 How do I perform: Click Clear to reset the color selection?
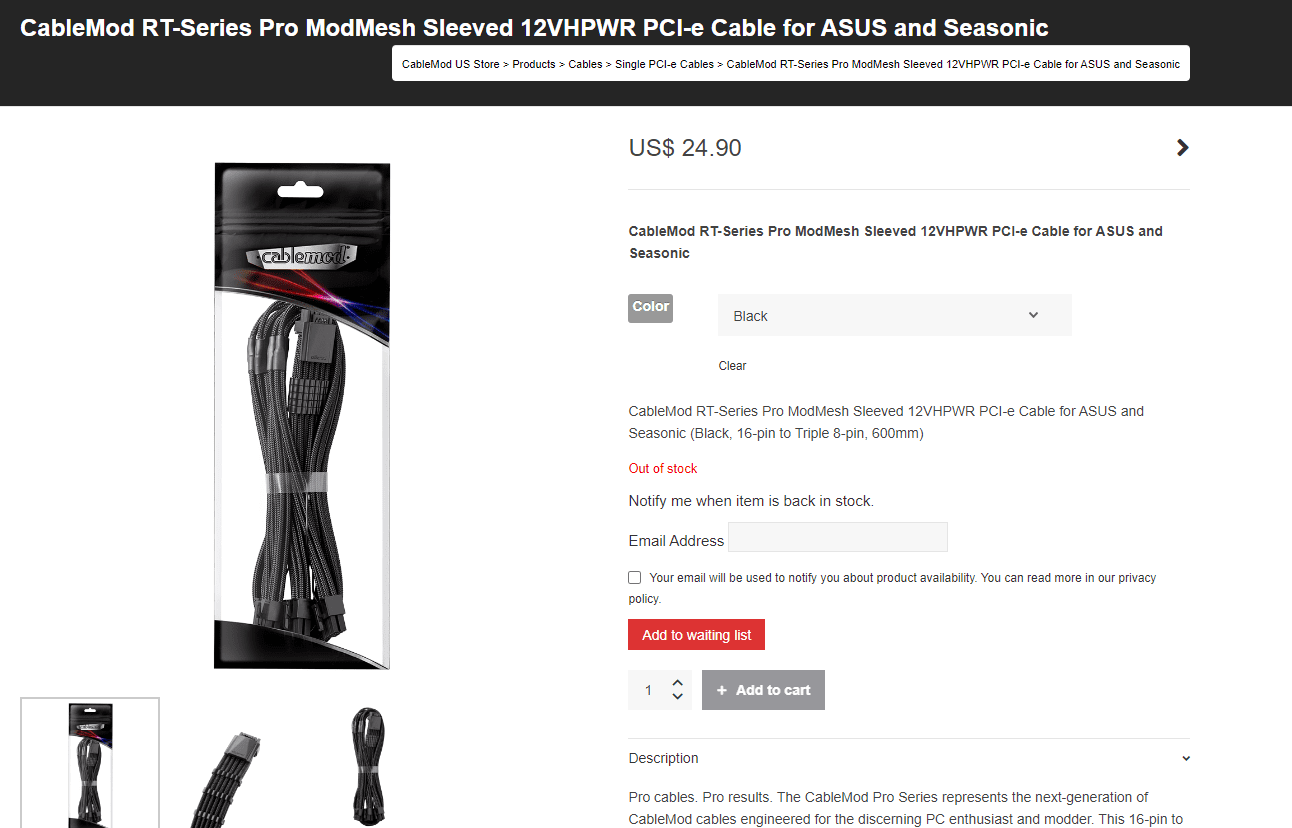(x=732, y=366)
